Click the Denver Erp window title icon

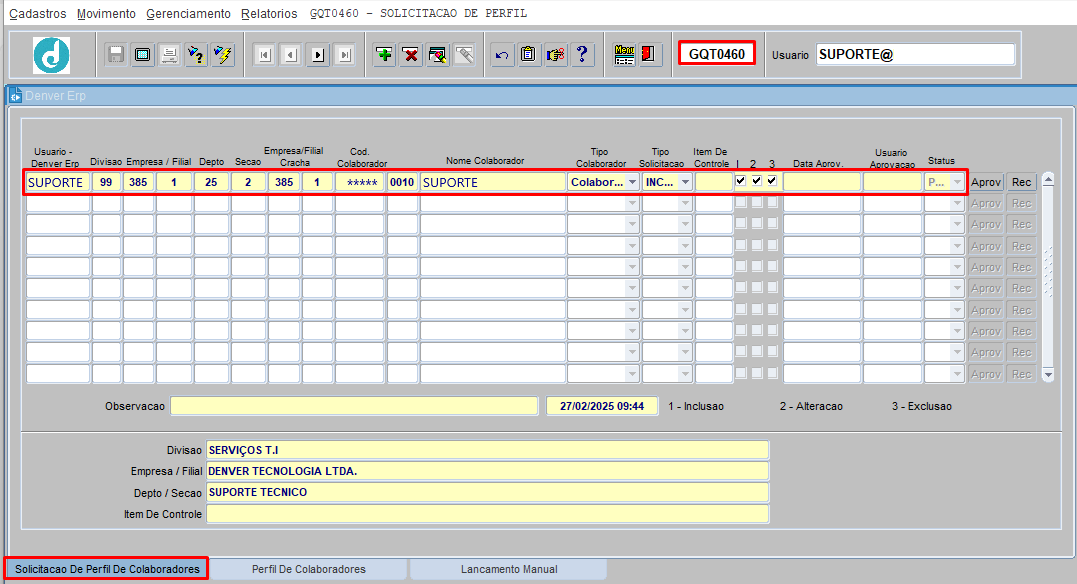coord(15,96)
